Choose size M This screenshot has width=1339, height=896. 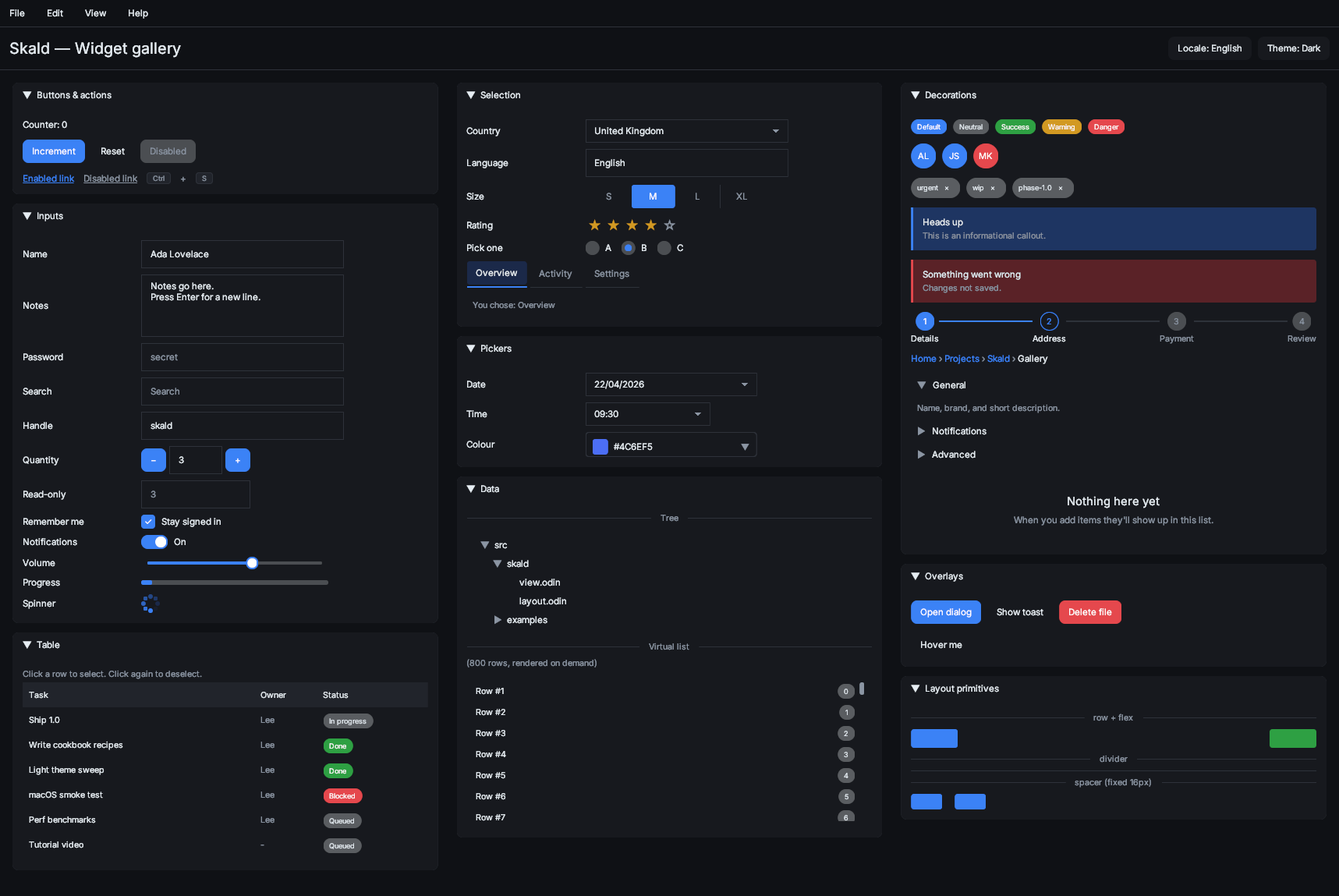tap(654, 197)
